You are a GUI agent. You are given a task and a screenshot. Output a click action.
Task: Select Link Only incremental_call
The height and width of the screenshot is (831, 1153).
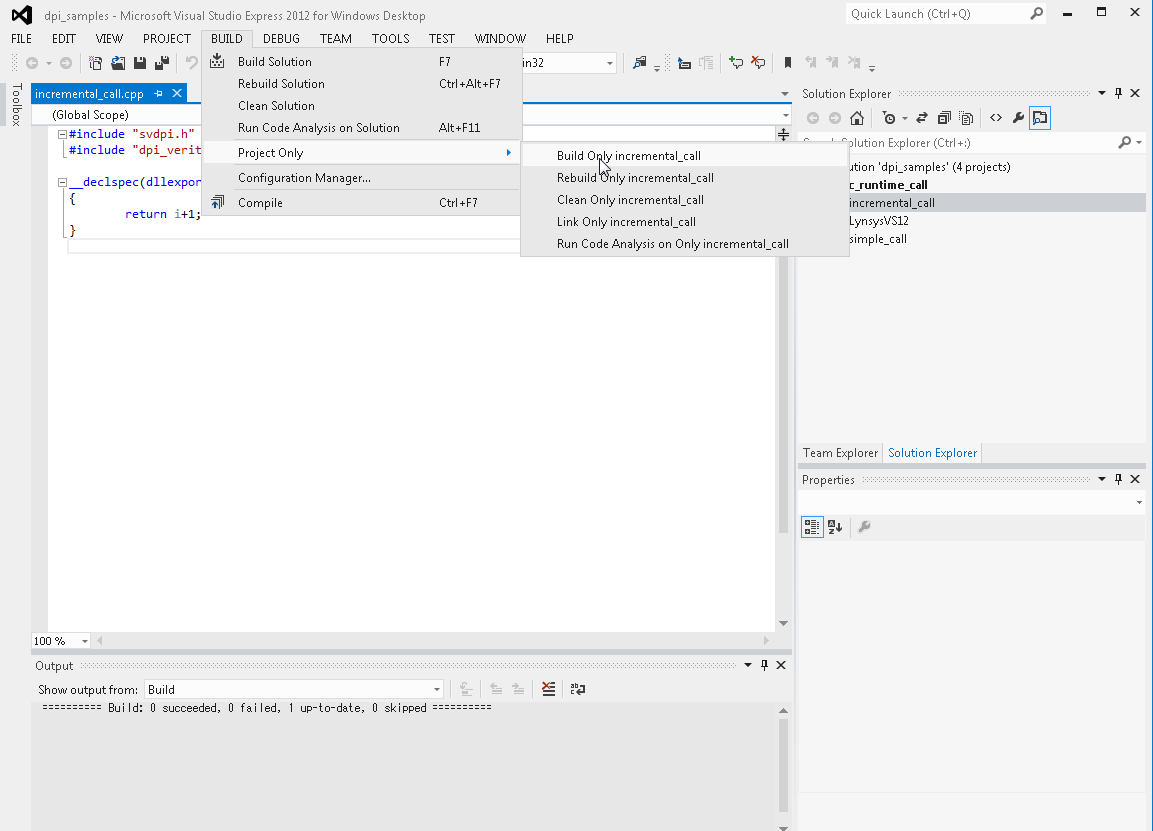click(685, 222)
